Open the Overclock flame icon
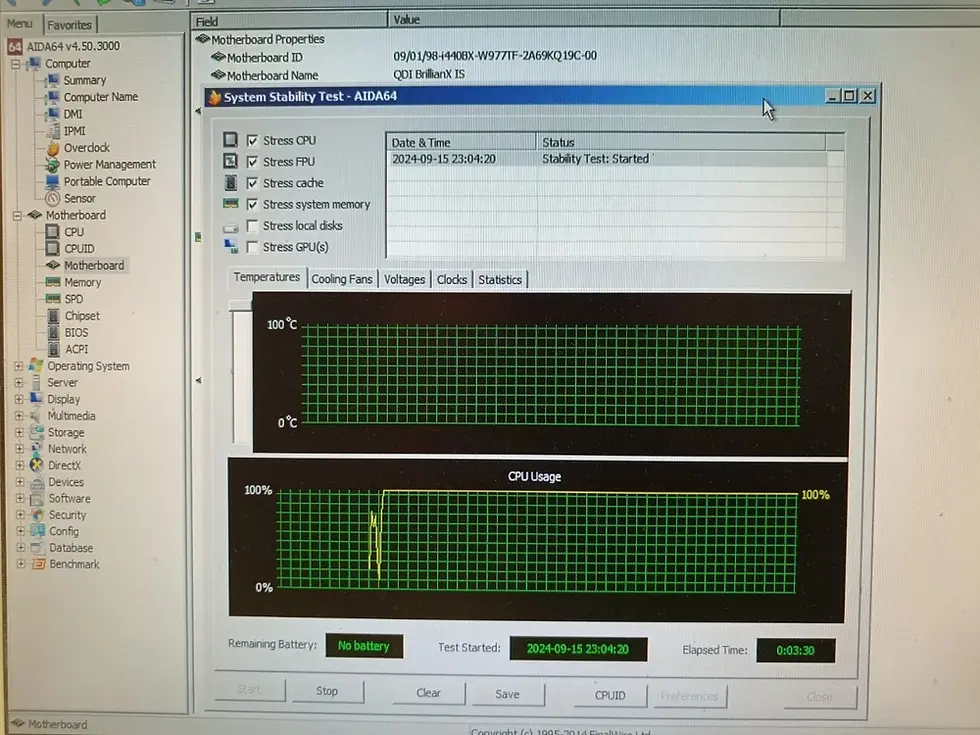The height and width of the screenshot is (735, 980). 53,148
